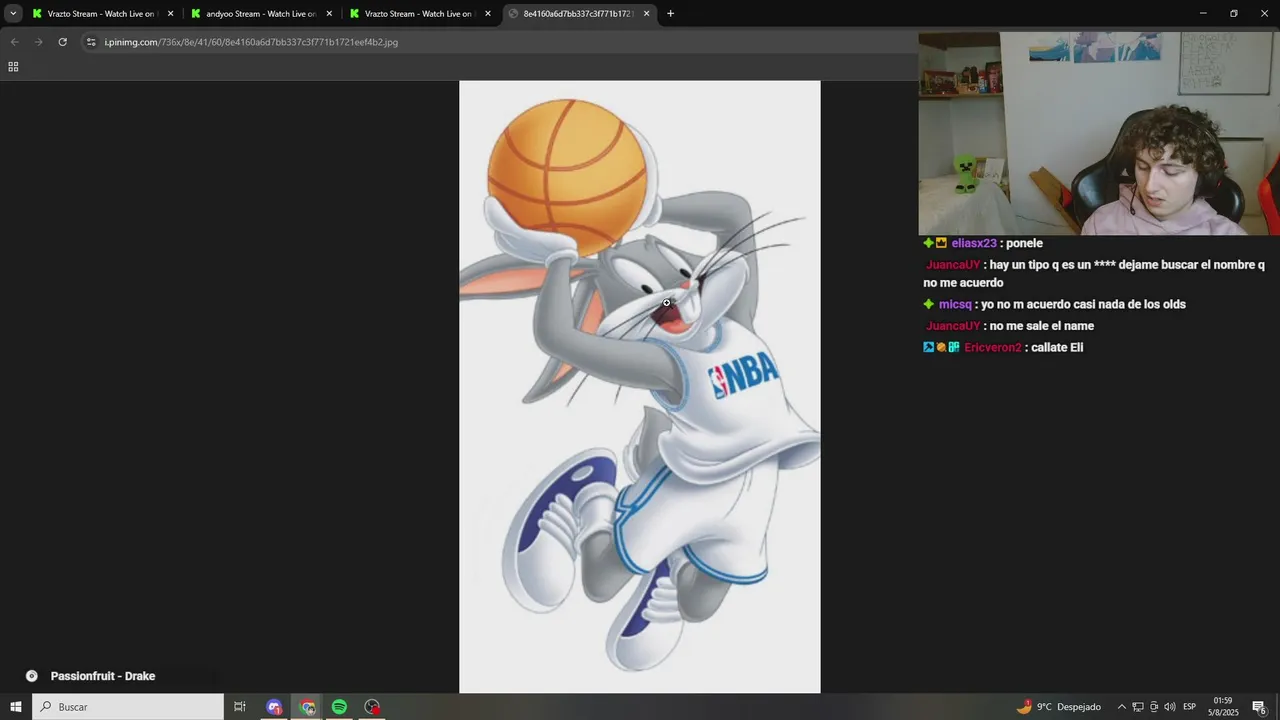Image resolution: width=1280 pixels, height=720 pixels.
Task: Open the purple app with notification badge
Action: click(x=274, y=707)
